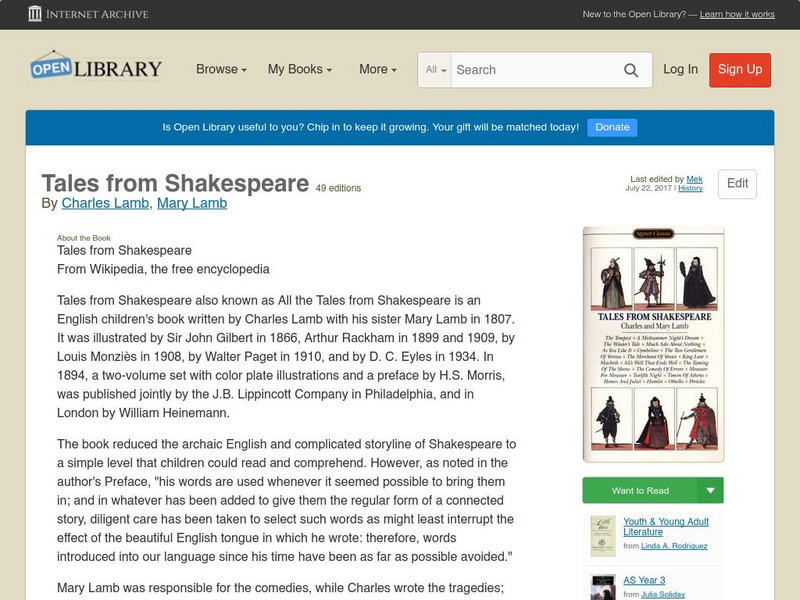Open the More navigation menu
800x600 pixels.
[376, 70]
